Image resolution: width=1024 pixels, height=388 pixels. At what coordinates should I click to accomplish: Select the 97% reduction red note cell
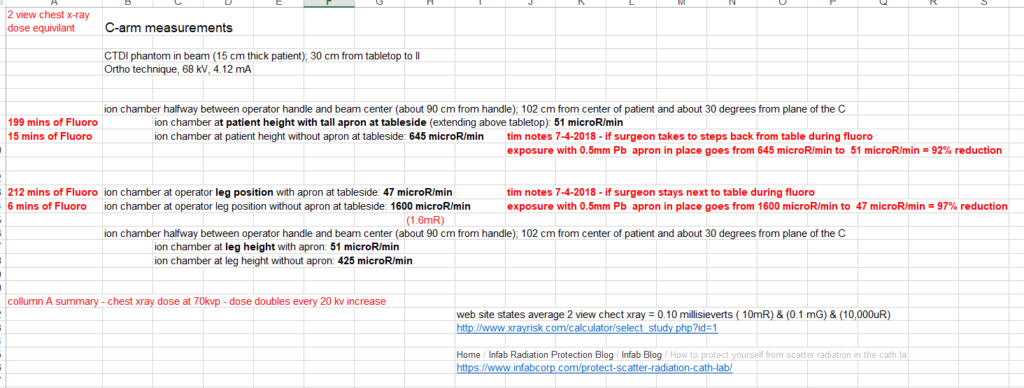[x=757, y=206]
